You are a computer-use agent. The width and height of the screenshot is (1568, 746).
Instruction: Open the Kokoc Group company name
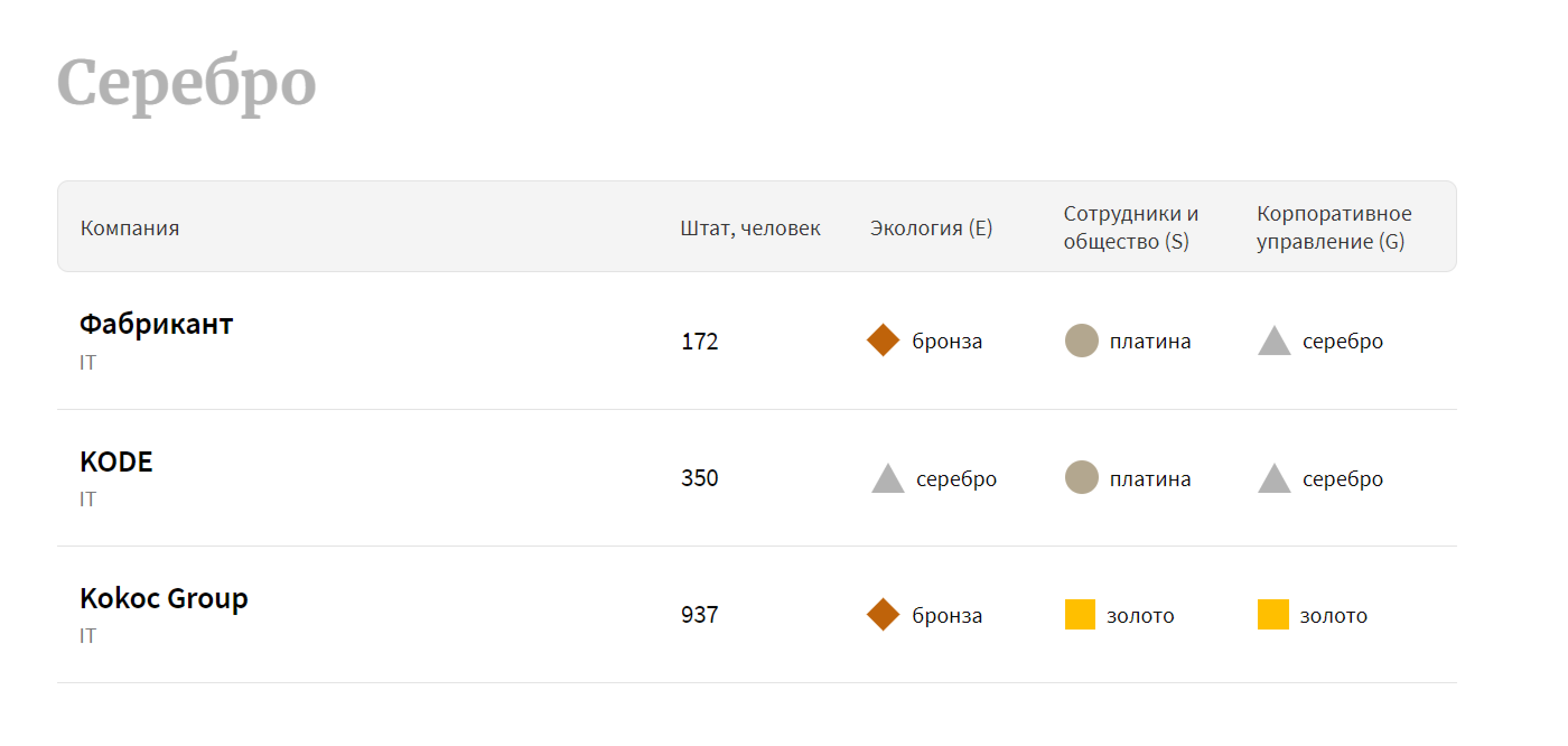pyautogui.click(x=164, y=598)
